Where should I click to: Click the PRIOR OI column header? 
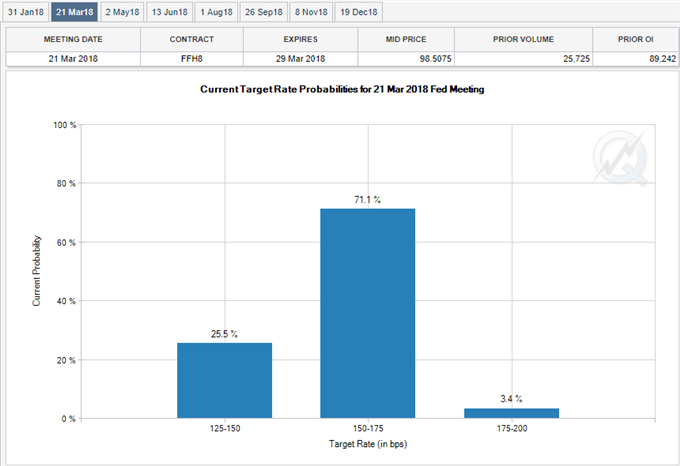635,39
